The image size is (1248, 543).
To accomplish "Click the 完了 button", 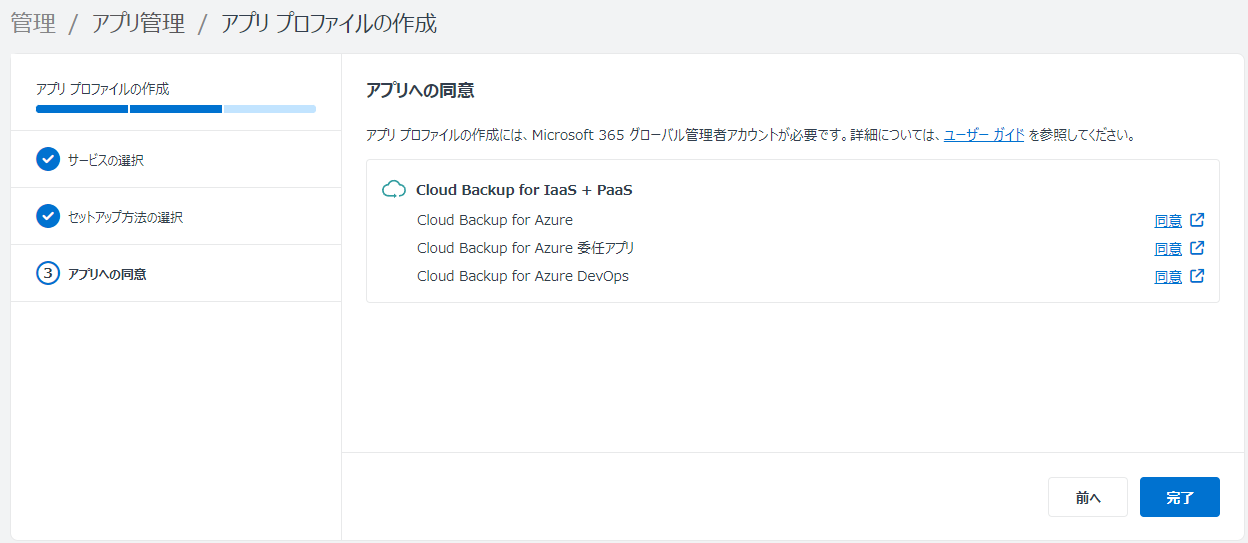I will 1180,497.
